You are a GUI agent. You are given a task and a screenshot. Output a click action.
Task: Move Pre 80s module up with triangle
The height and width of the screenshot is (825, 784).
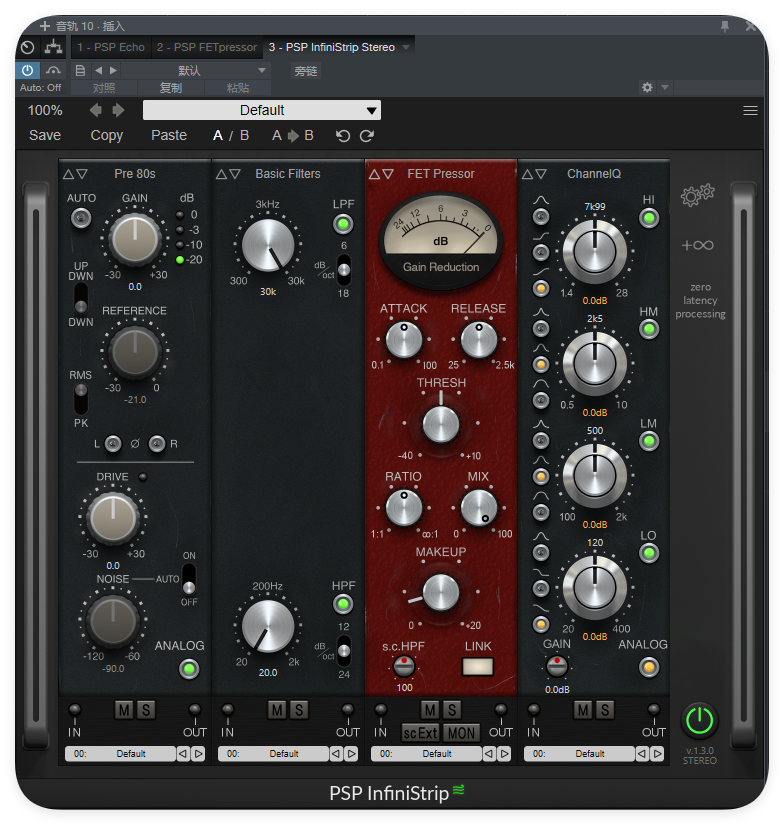68,174
